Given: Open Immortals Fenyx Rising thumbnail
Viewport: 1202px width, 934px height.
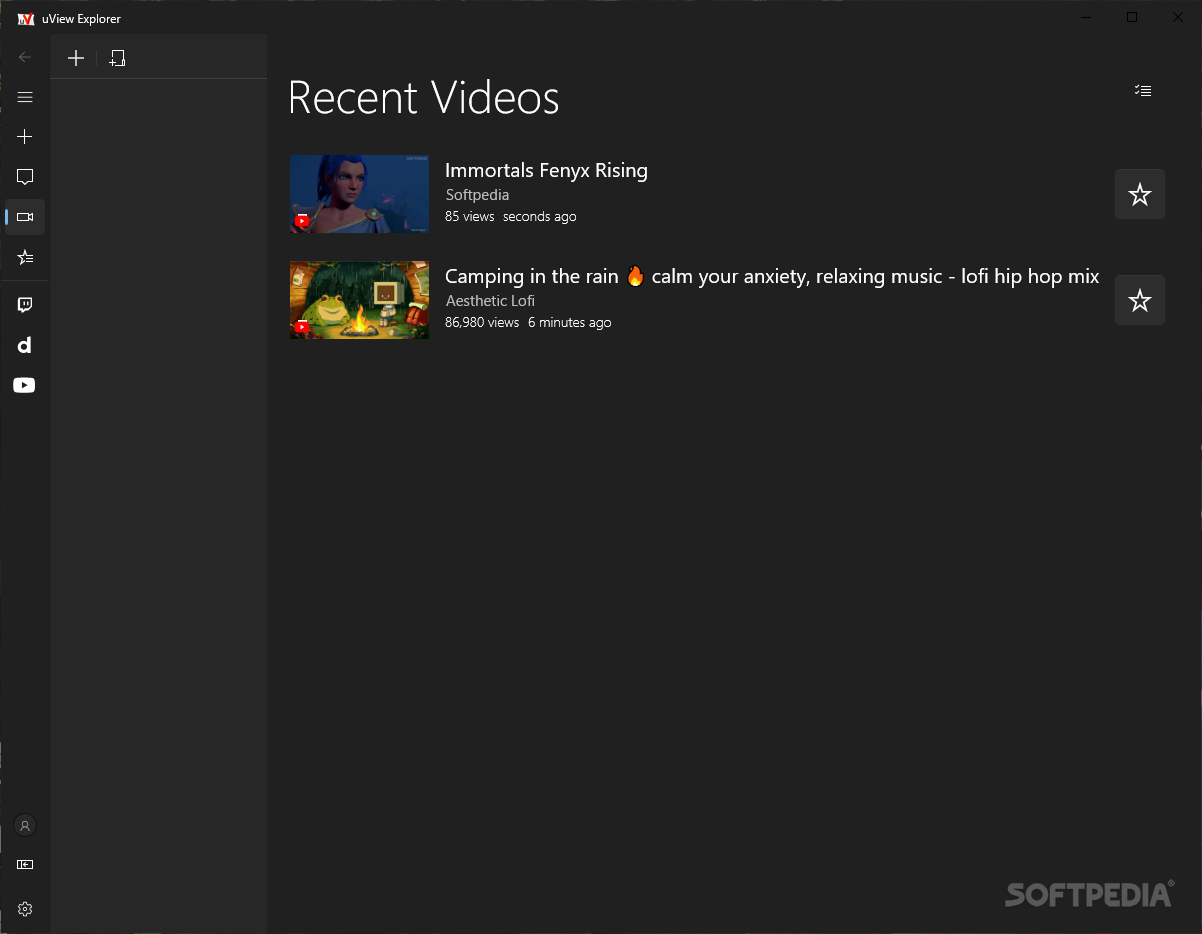Looking at the screenshot, I should pyautogui.click(x=359, y=194).
